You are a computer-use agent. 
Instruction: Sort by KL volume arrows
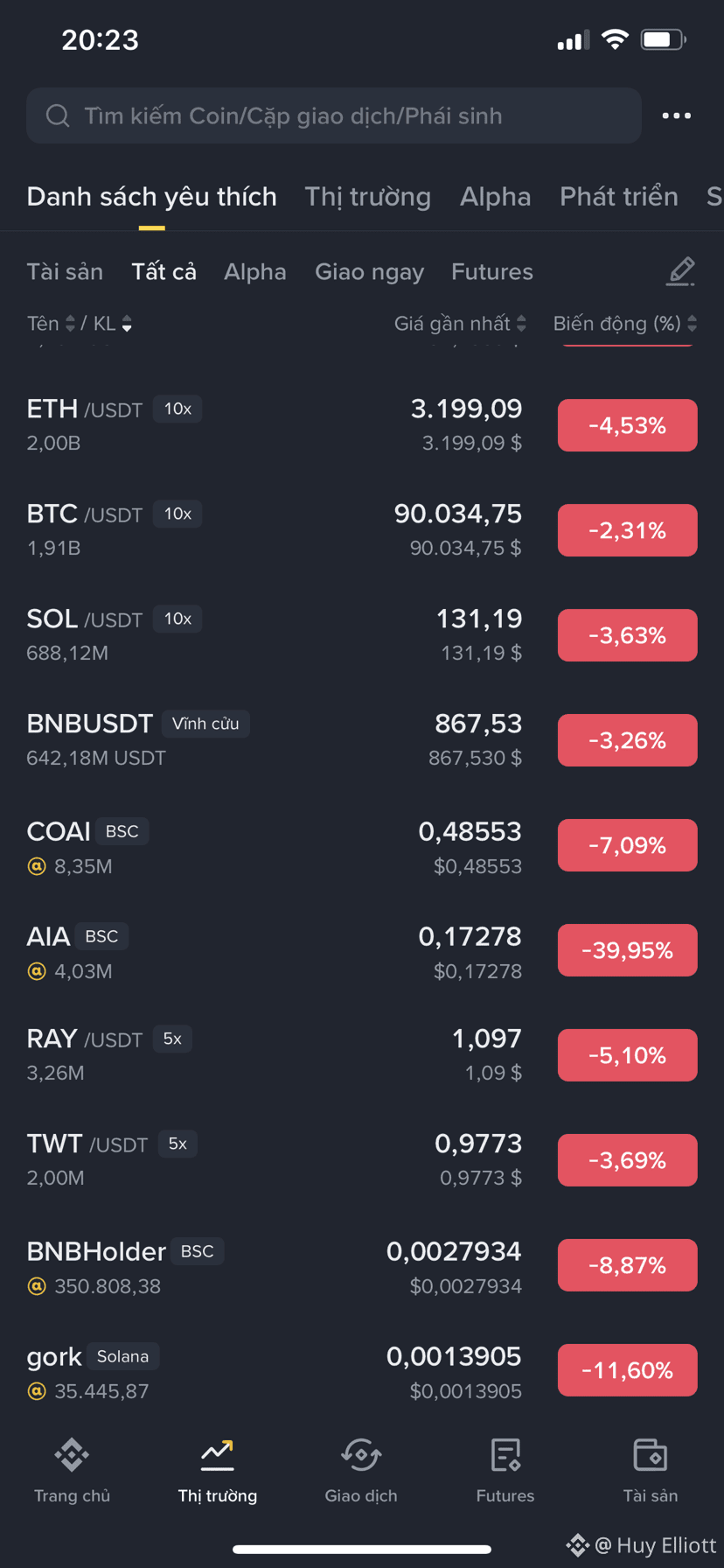(x=127, y=324)
